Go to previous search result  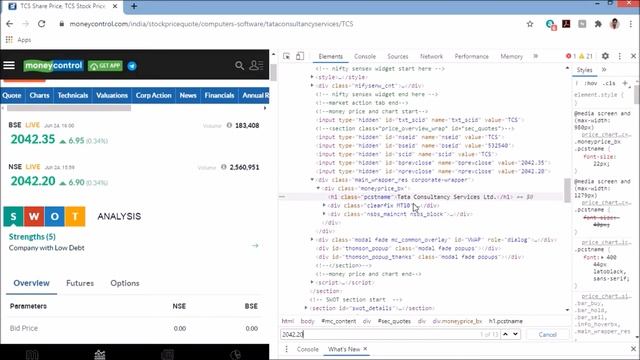coord(505,334)
